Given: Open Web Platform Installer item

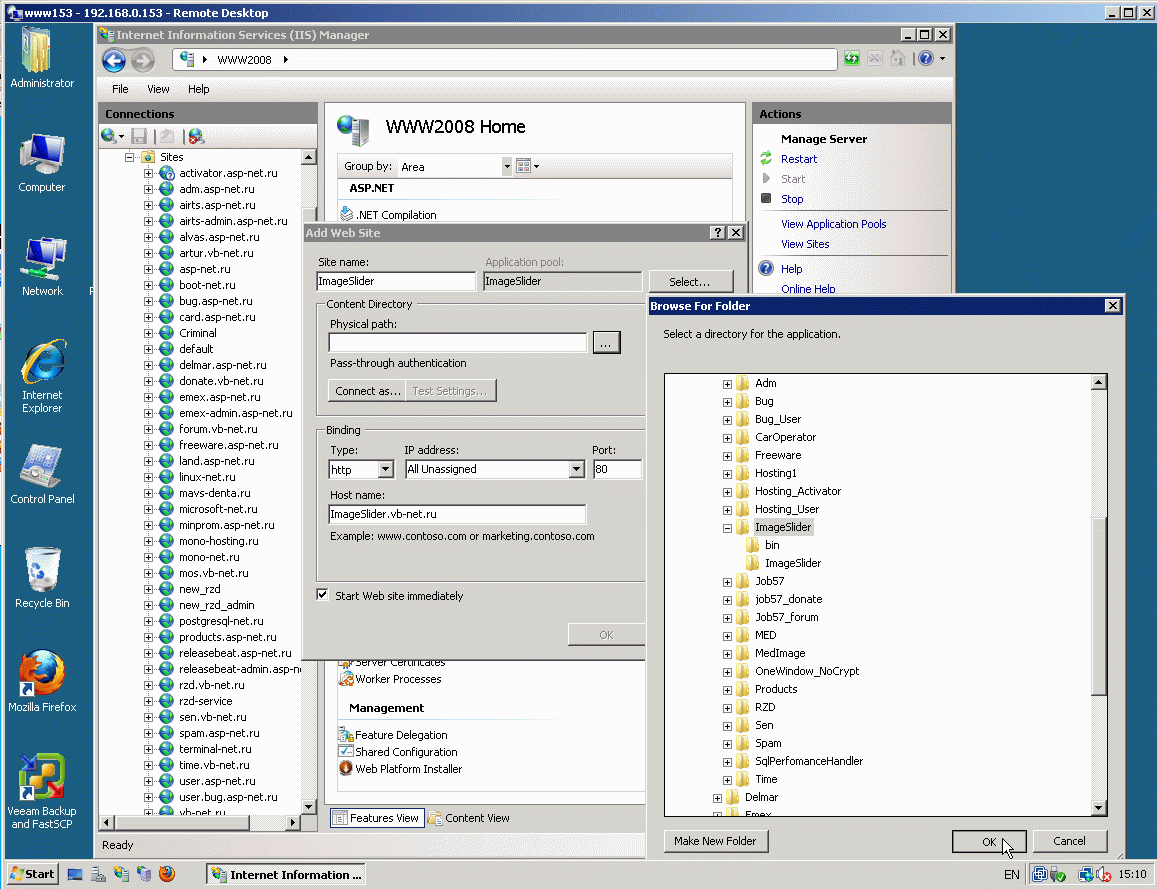Looking at the screenshot, I should [400, 769].
